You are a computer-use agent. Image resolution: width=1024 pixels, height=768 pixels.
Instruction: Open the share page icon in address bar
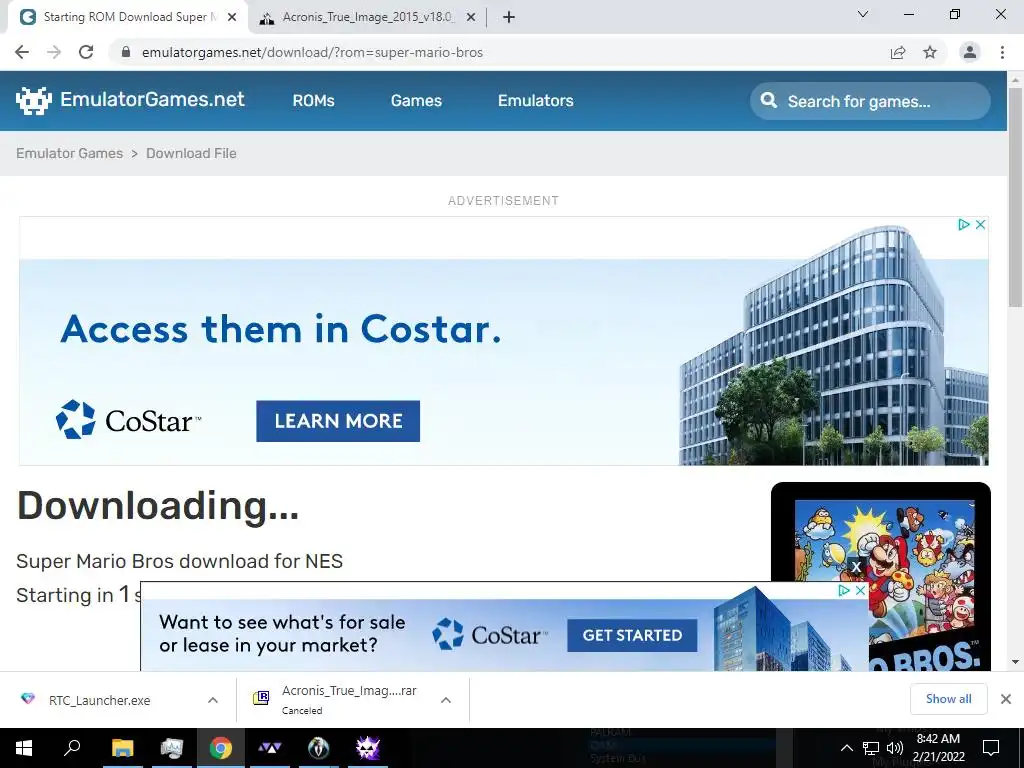898,52
